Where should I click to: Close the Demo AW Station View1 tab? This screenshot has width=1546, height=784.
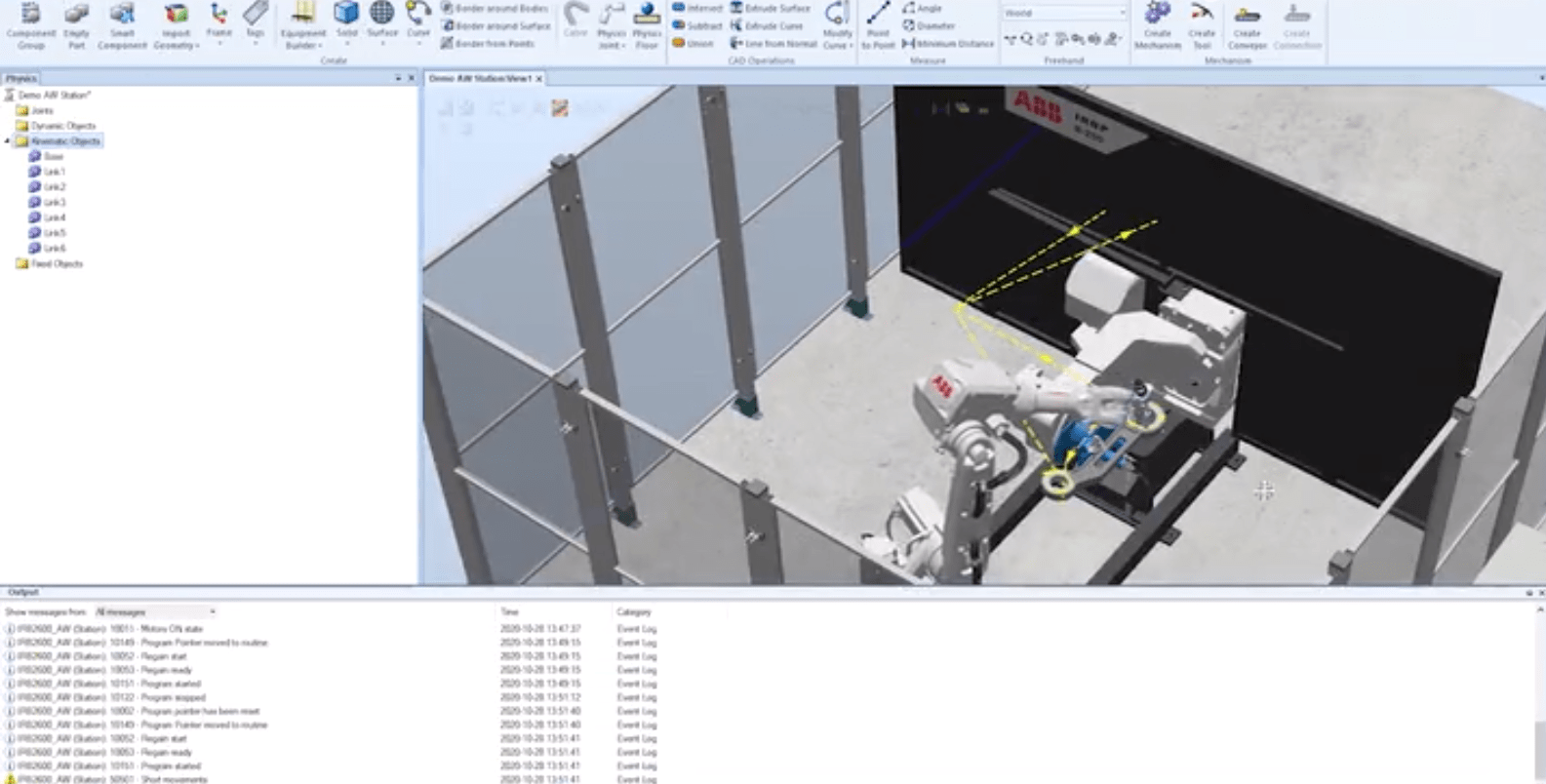pyautogui.click(x=538, y=78)
